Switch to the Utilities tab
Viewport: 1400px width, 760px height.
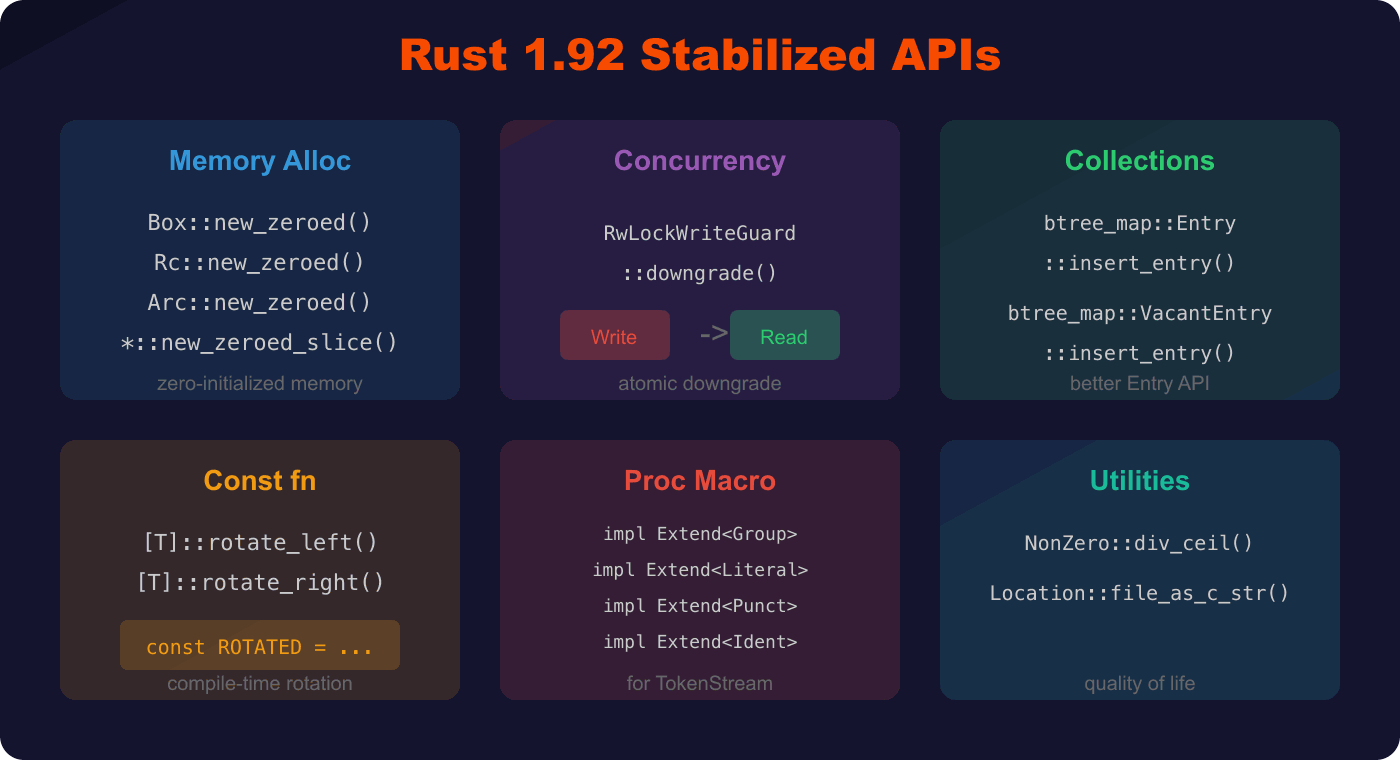[1140, 480]
